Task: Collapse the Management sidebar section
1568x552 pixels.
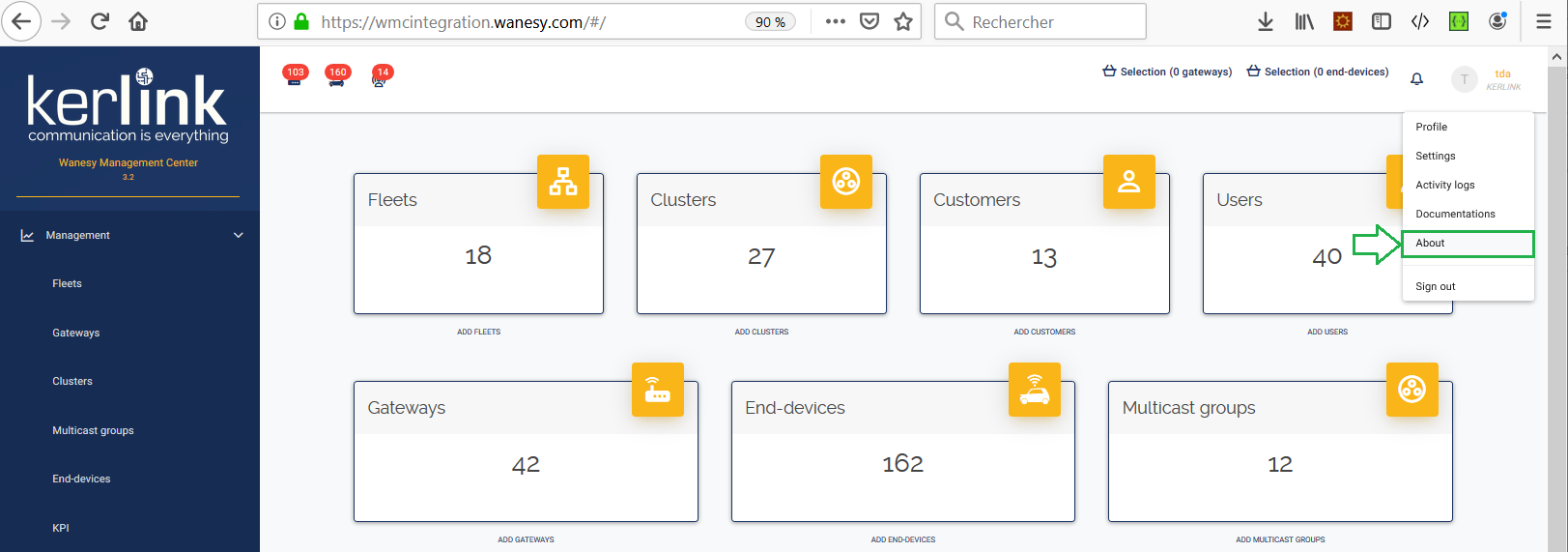Action: (x=238, y=235)
